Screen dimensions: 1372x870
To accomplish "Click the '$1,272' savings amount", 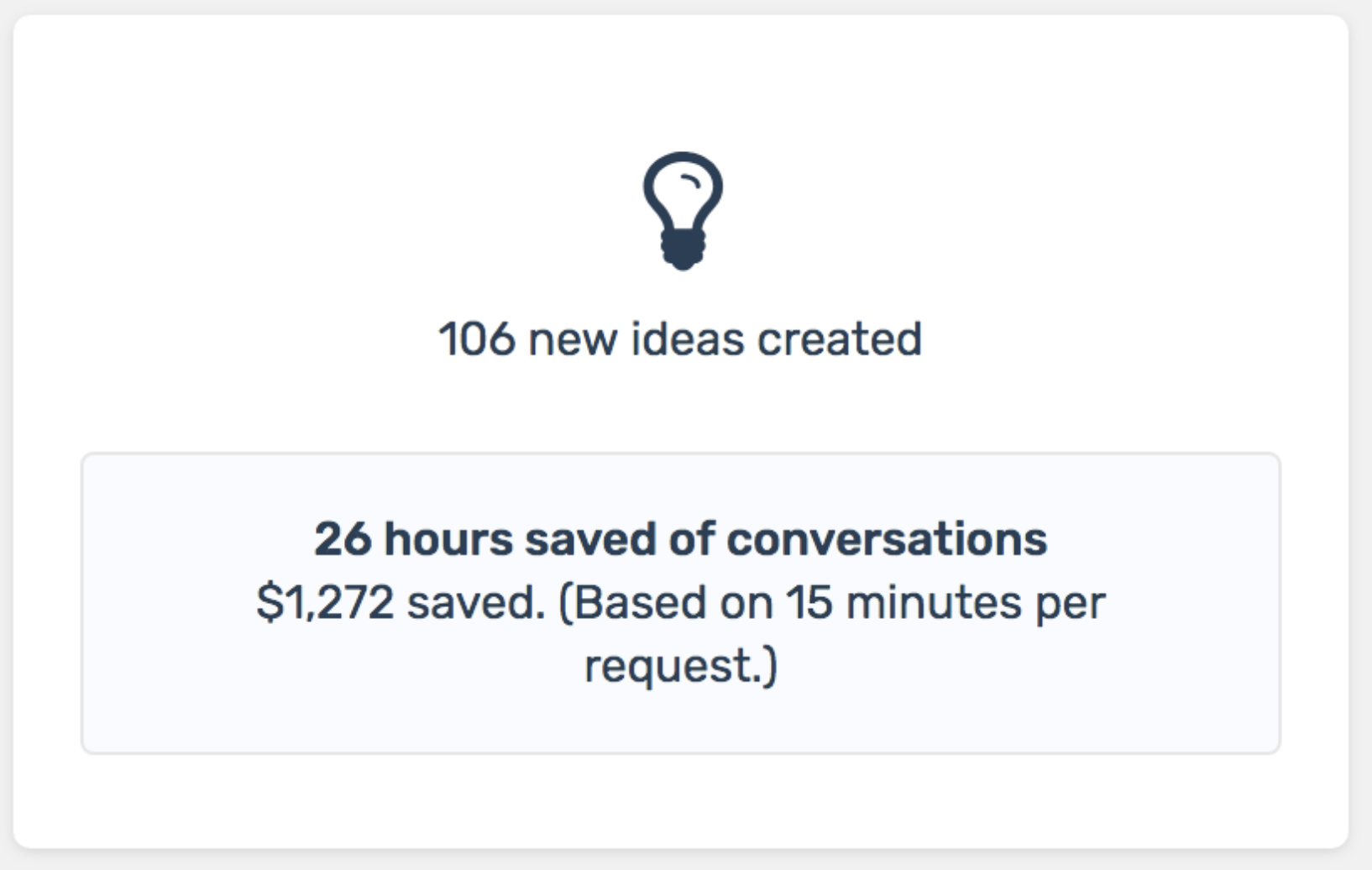I will click(325, 602).
